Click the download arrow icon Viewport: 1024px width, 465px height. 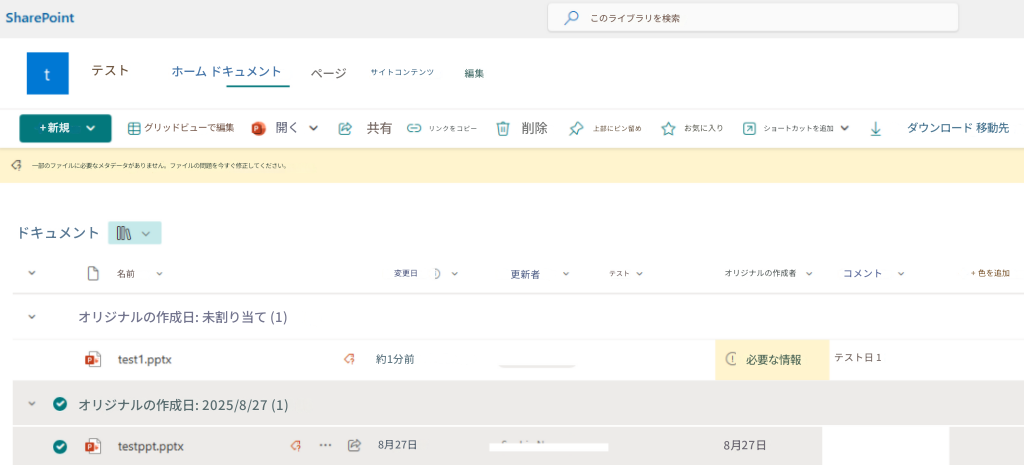point(876,129)
